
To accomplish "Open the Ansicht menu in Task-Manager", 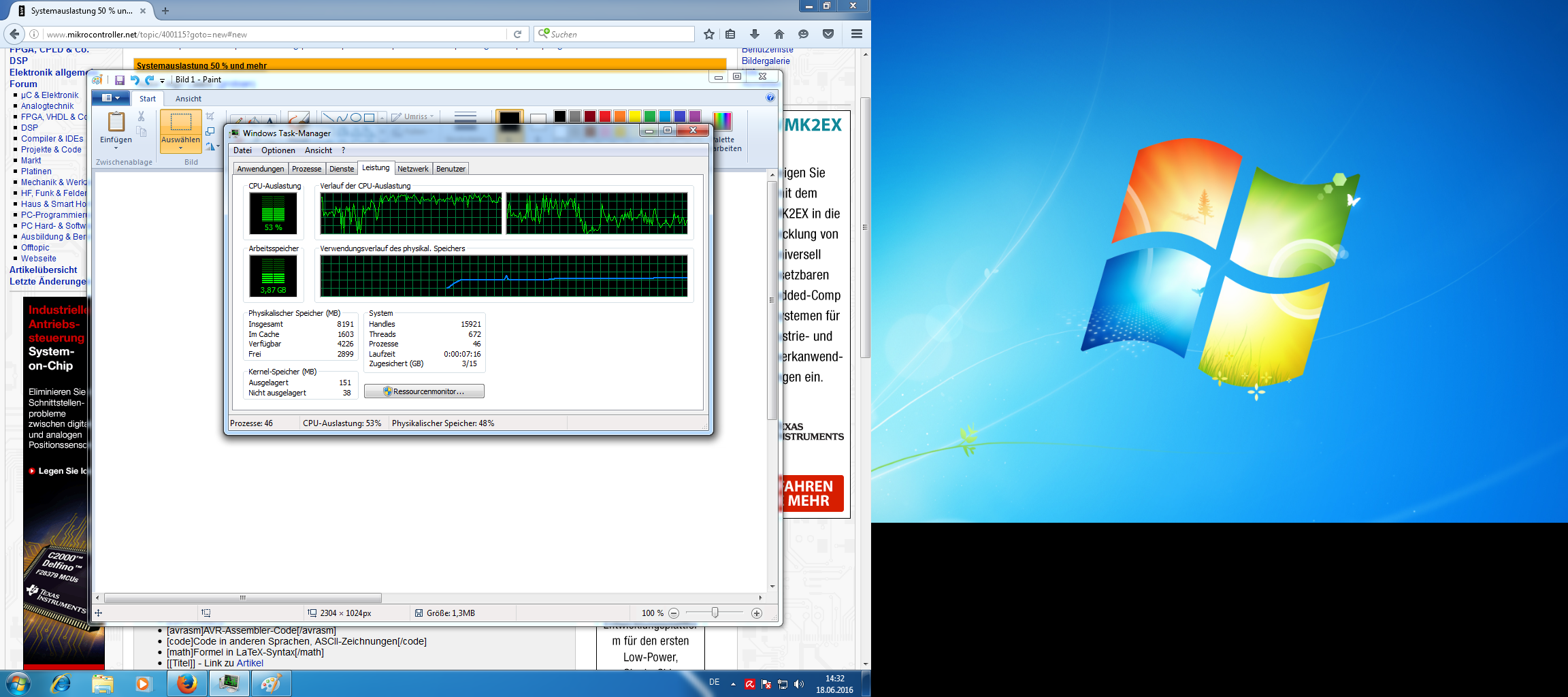I will point(318,150).
